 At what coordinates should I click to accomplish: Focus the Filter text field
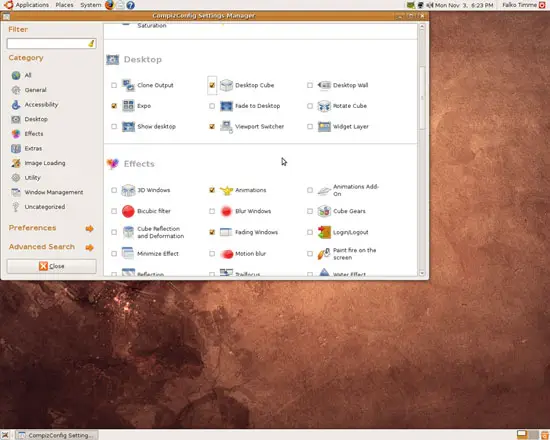pos(52,44)
